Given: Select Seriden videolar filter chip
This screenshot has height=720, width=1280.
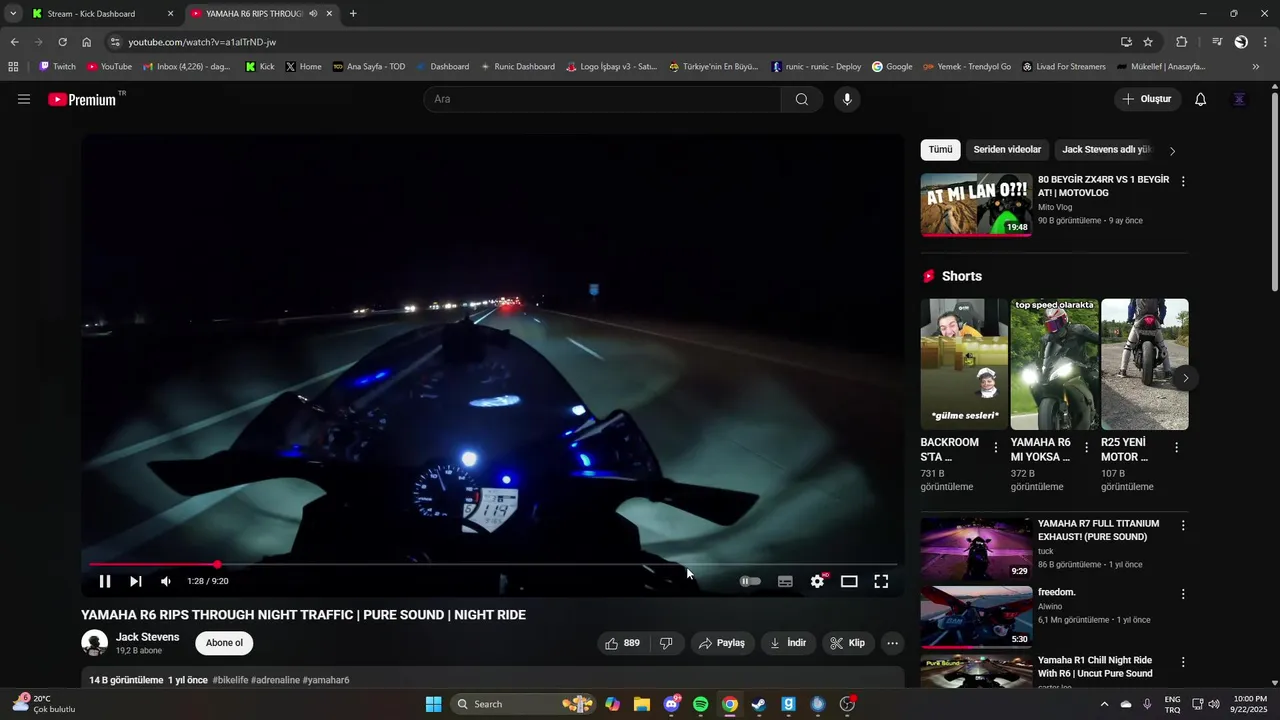Looking at the screenshot, I should coord(1007,150).
